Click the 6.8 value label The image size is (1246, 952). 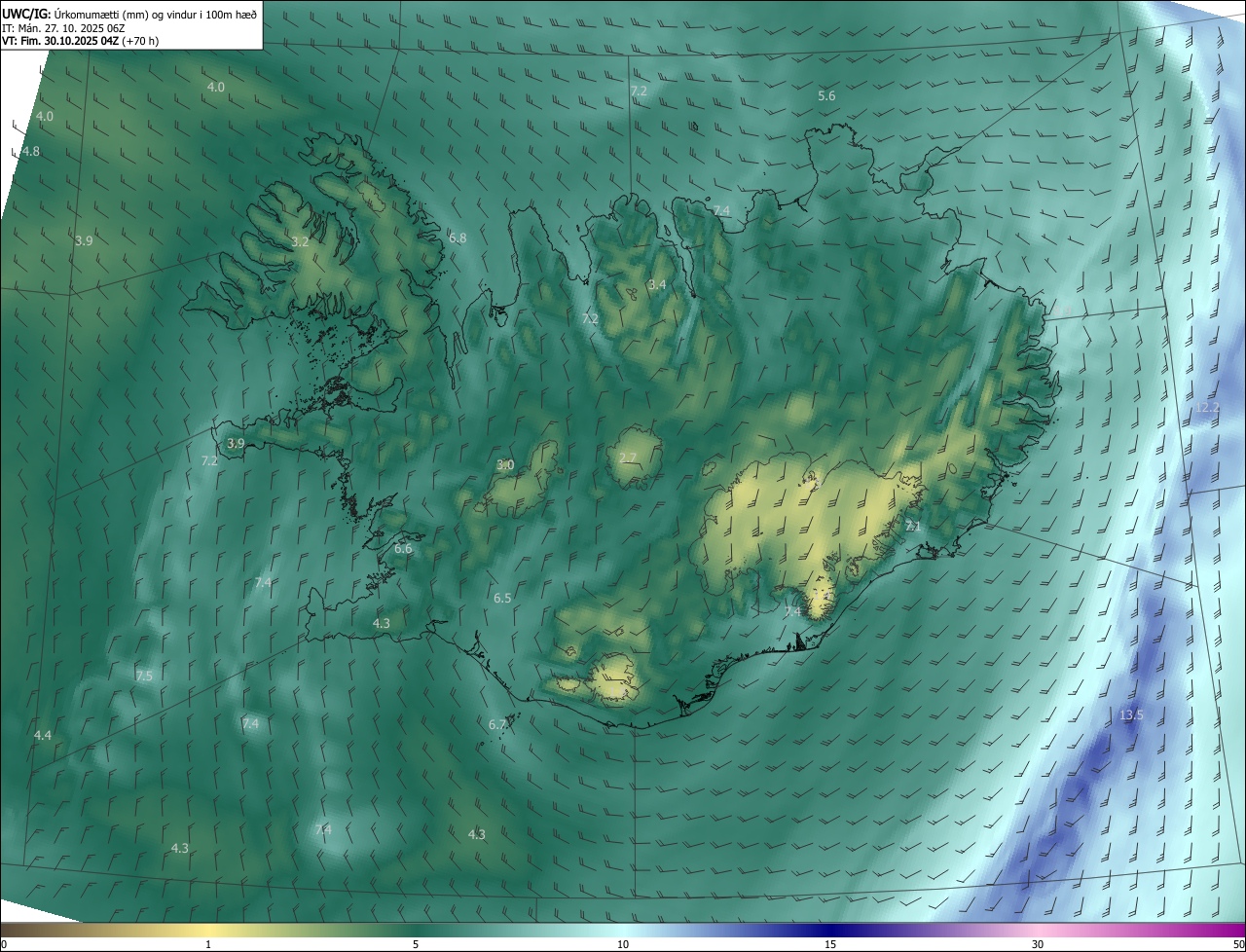pos(458,238)
